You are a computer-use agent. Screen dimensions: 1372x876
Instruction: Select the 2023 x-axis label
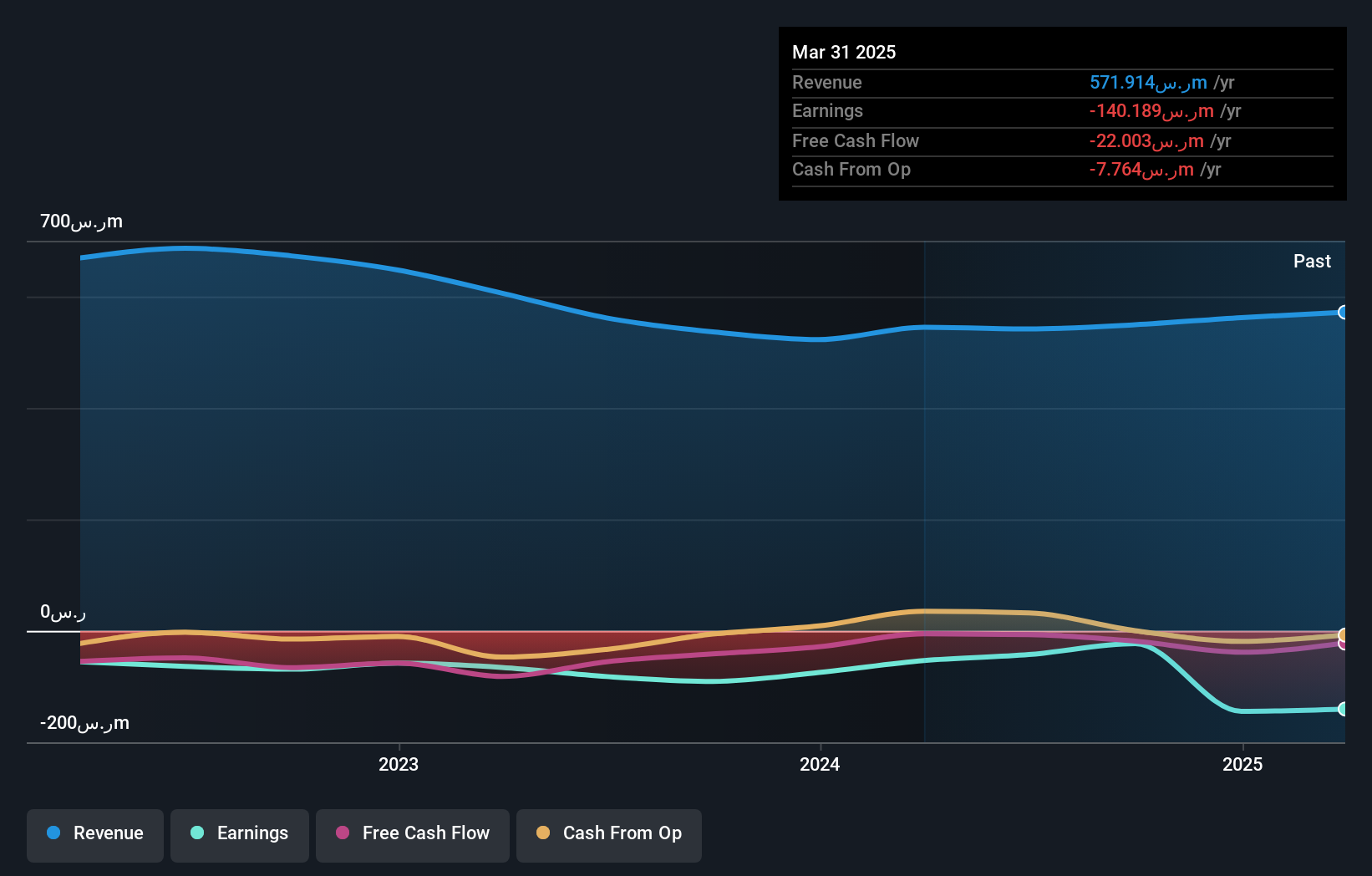[x=399, y=764]
